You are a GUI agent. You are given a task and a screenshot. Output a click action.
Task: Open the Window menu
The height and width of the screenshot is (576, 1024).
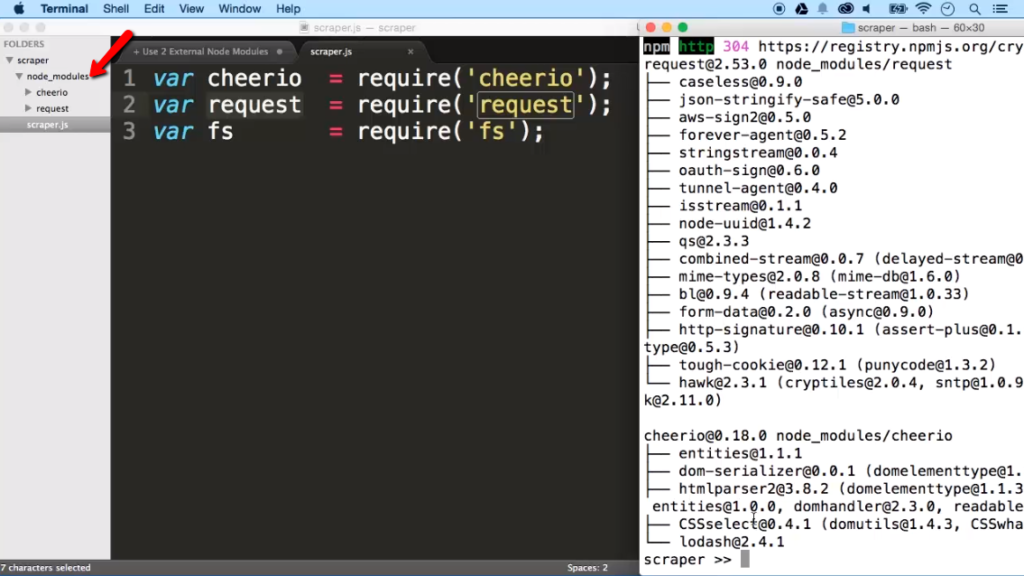pyautogui.click(x=240, y=9)
